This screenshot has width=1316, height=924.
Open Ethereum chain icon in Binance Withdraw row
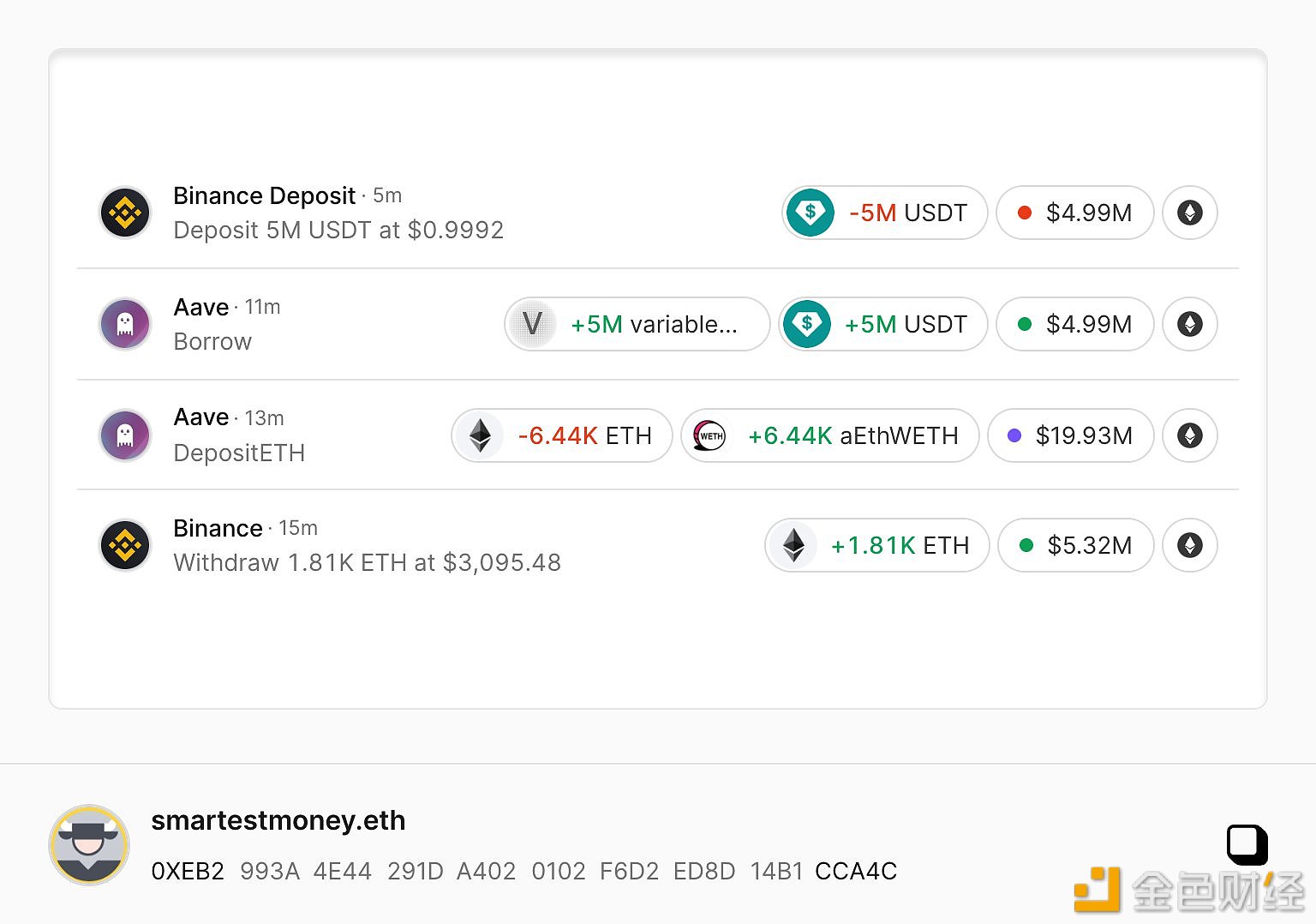[1190, 545]
